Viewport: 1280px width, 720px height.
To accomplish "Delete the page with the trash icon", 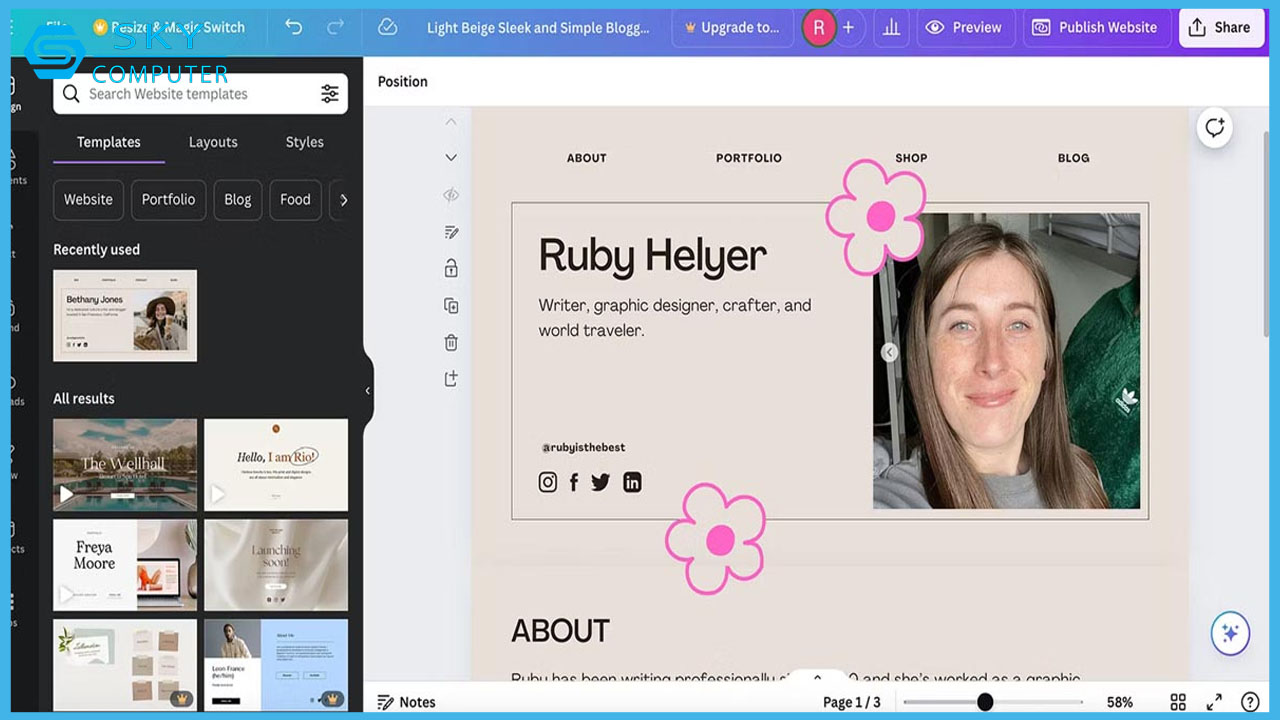I will point(451,343).
